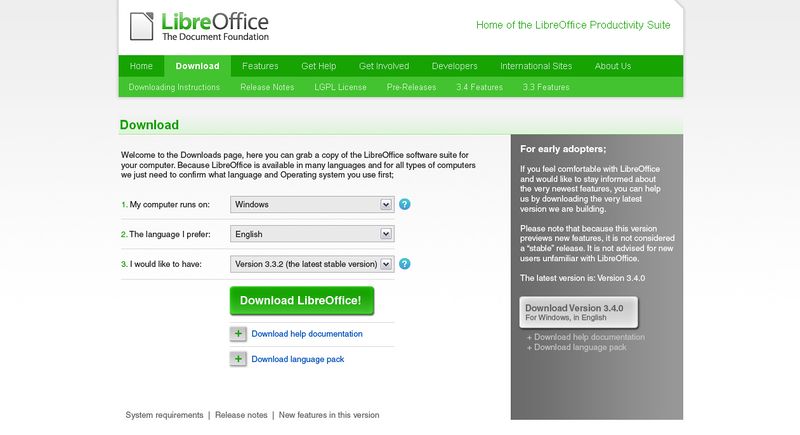This screenshot has height=435, width=800.
Task: Open the Release notes footer link
Action: (241, 415)
